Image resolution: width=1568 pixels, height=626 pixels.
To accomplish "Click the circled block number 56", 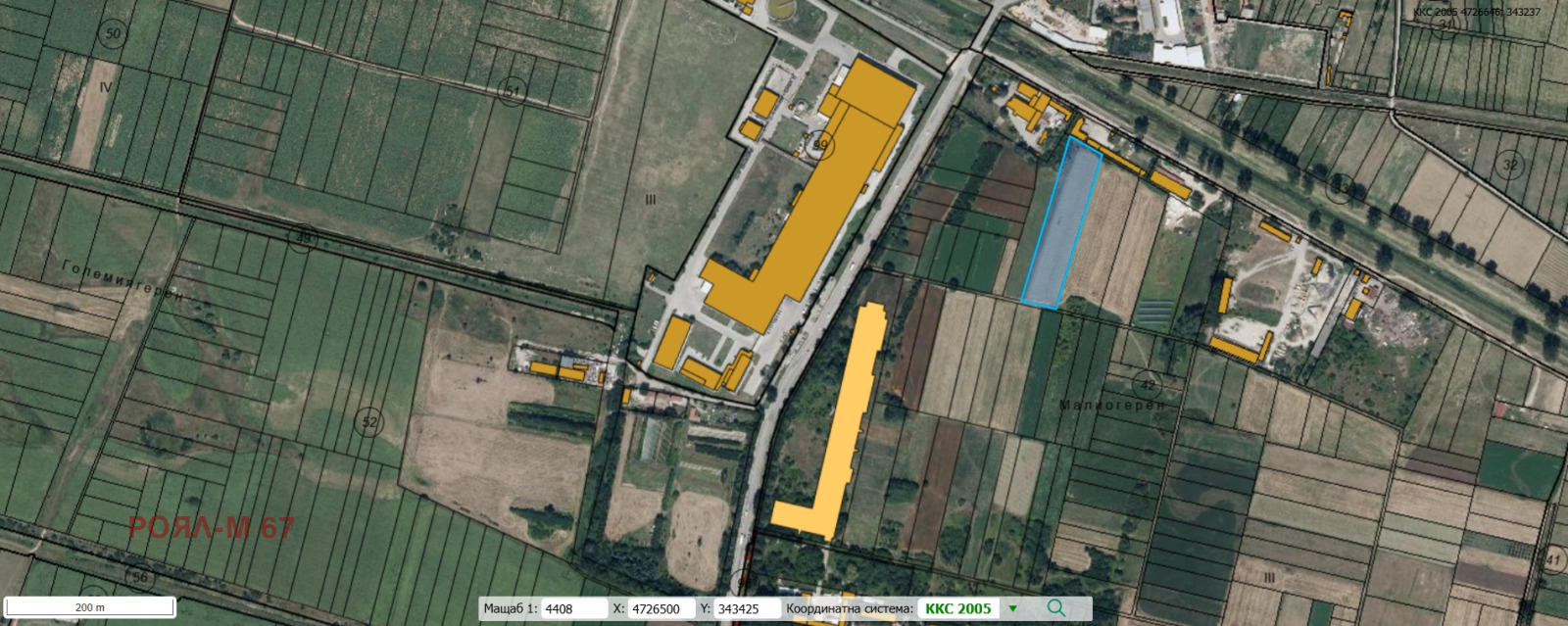I will pyautogui.click(x=141, y=577).
